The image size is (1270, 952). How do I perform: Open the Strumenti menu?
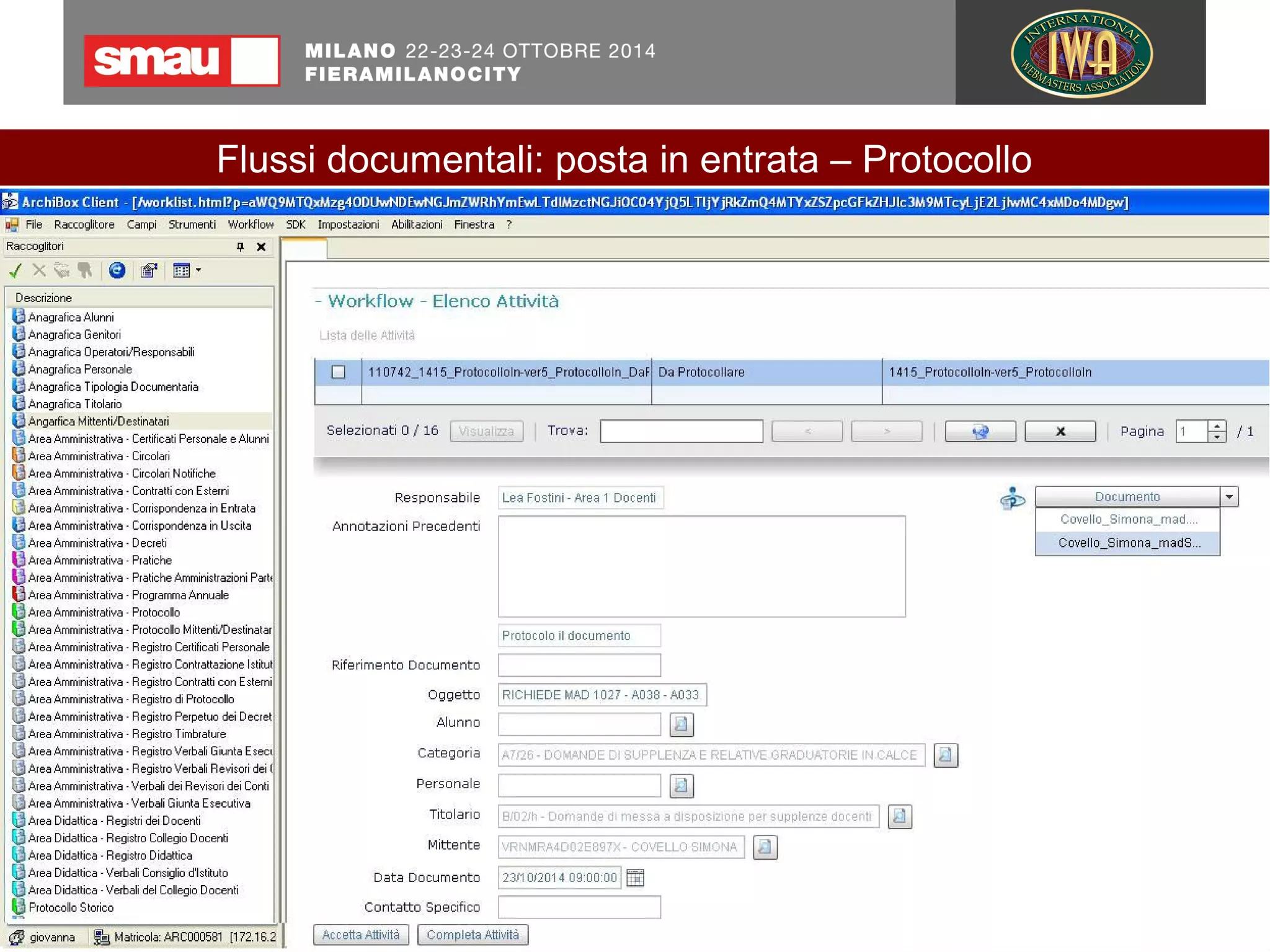[192, 225]
